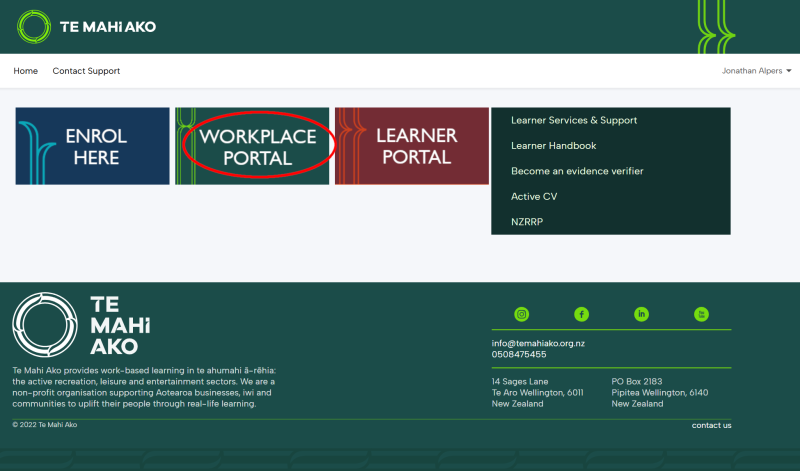Screen dimensions: 800x471
Task: Click phone number 0508475455
Action: pos(519,355)
